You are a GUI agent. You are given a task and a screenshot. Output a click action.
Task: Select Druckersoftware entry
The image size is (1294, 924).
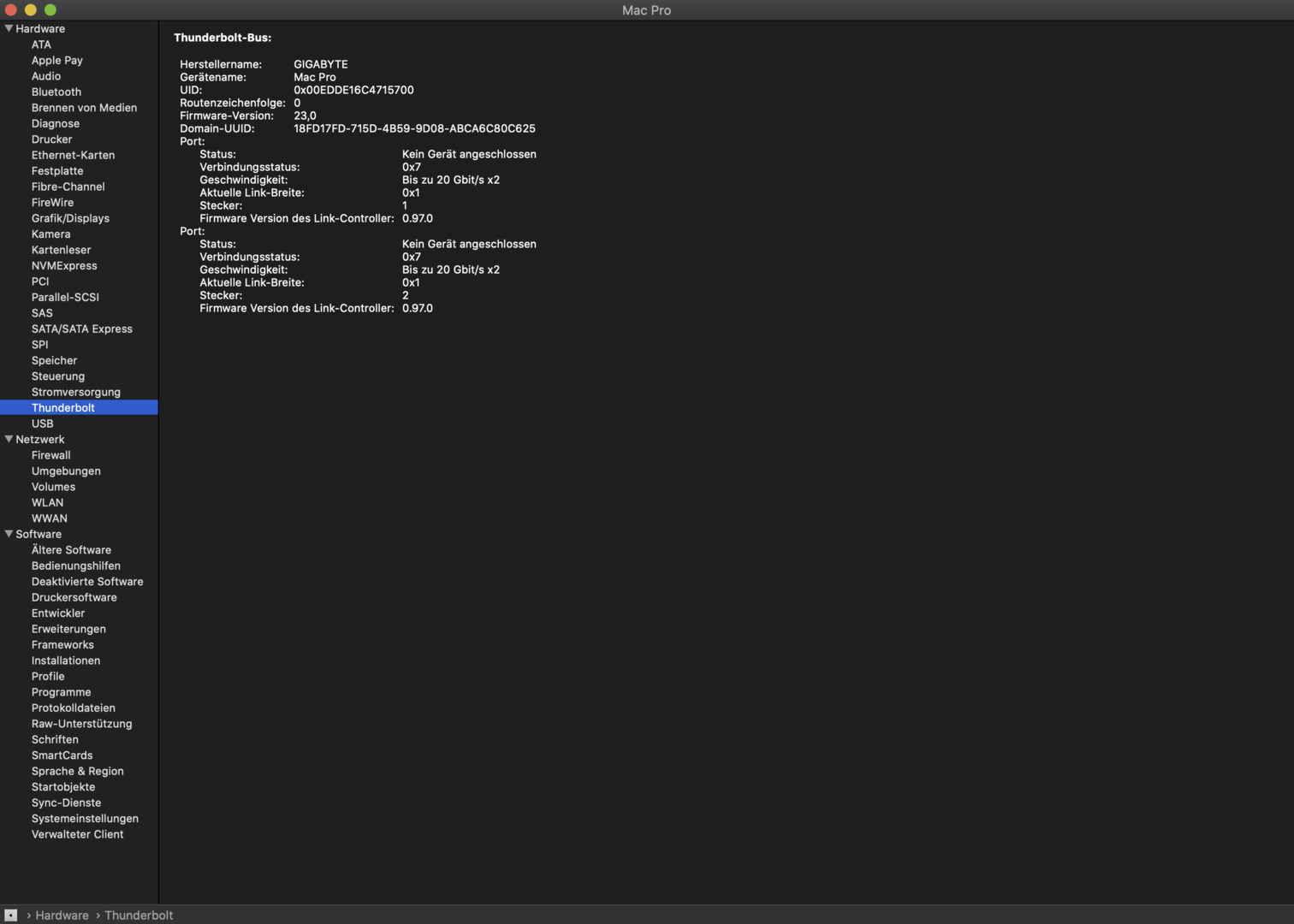pos(74,598)
